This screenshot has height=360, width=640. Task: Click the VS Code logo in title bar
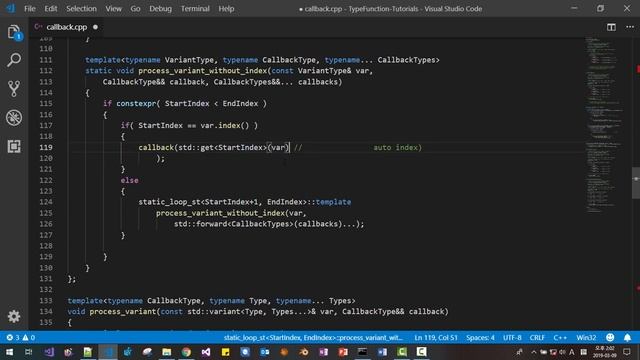(10, 9)
